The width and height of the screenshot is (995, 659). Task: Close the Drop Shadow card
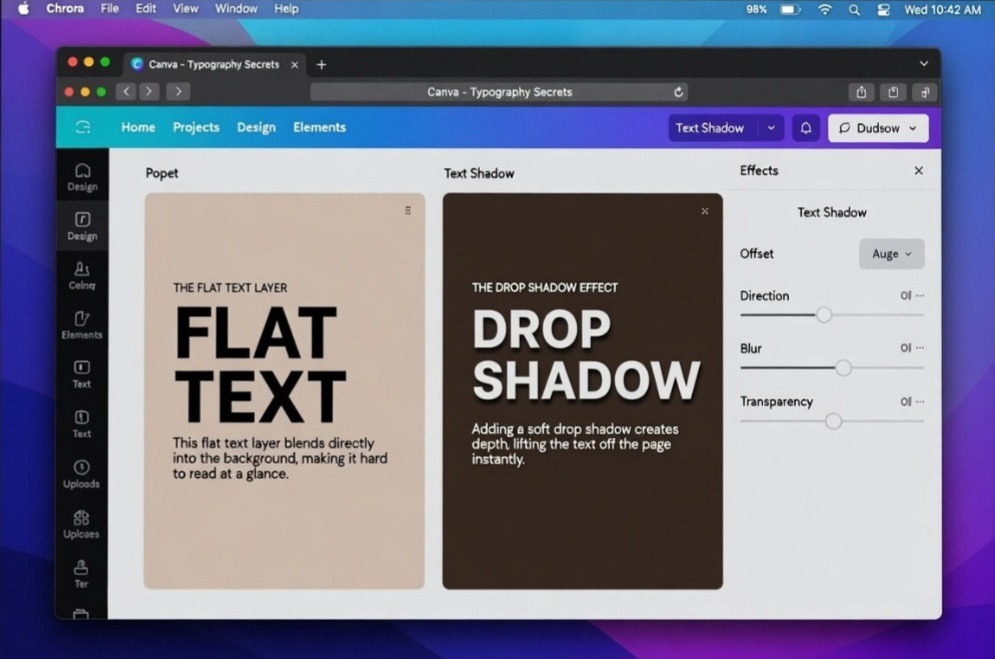[704, 211]
